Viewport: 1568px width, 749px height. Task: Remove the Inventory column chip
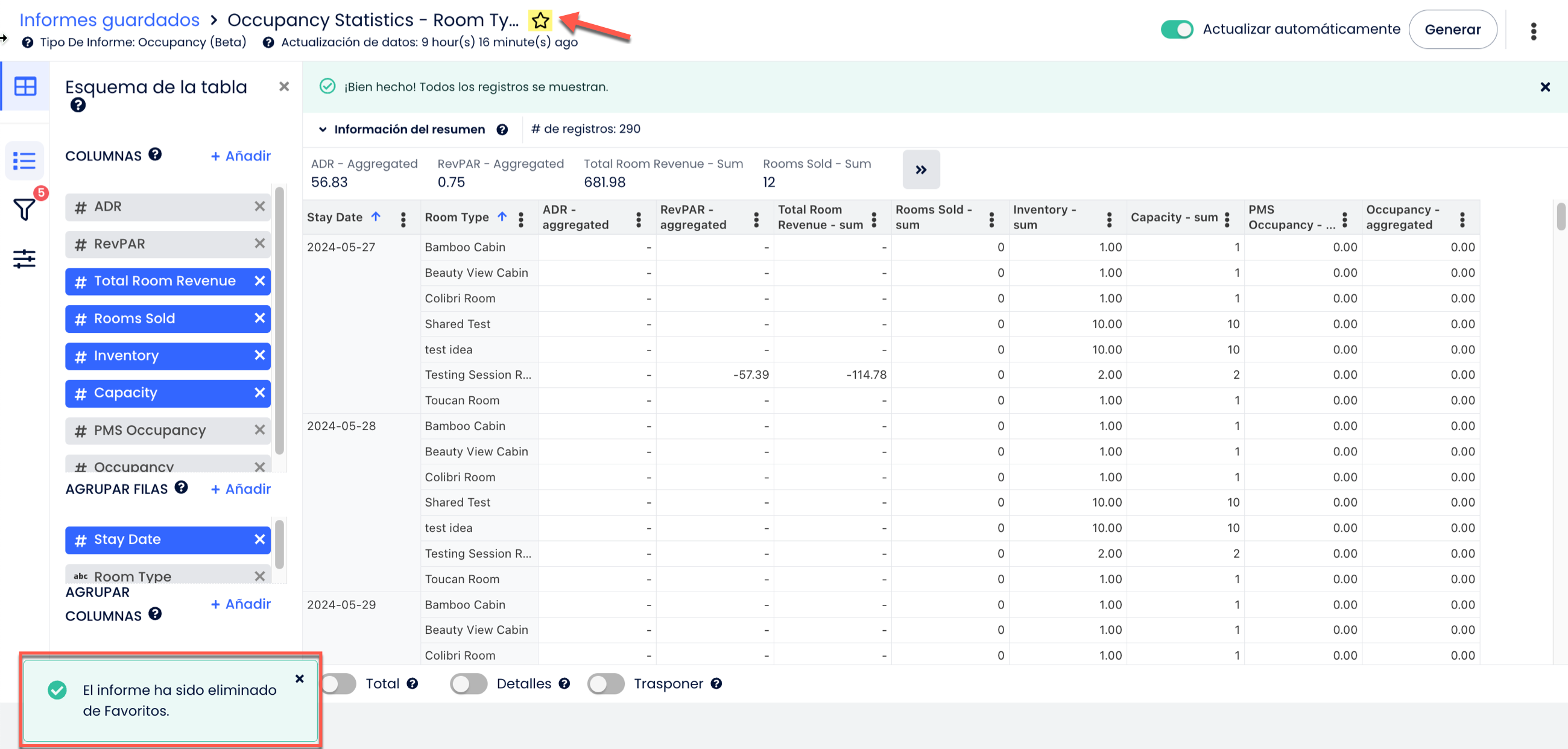tap(259, 355)
